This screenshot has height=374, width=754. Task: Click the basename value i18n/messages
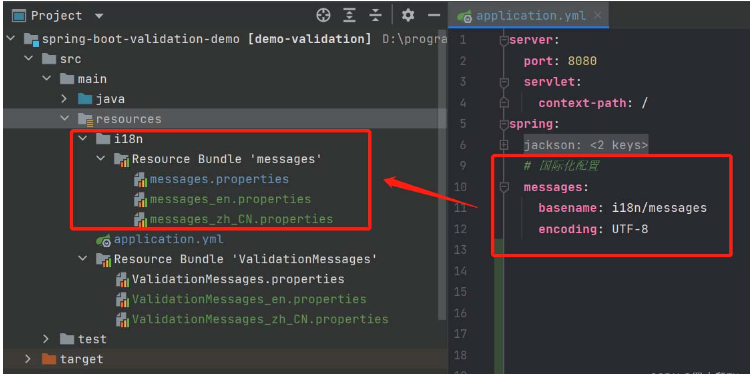[x=659, y=208]
